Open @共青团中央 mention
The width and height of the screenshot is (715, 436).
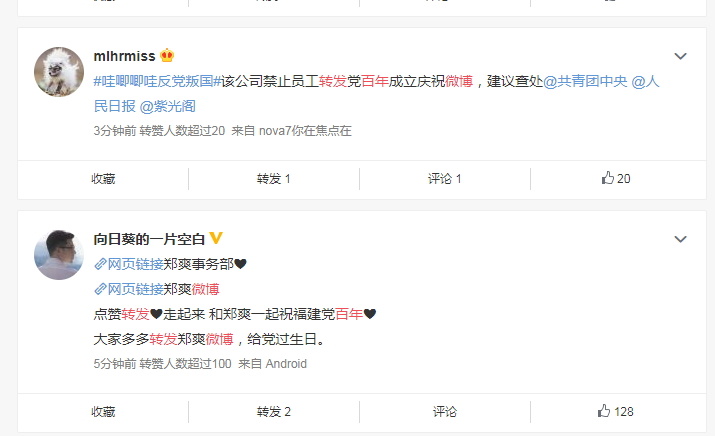(585, 82)
